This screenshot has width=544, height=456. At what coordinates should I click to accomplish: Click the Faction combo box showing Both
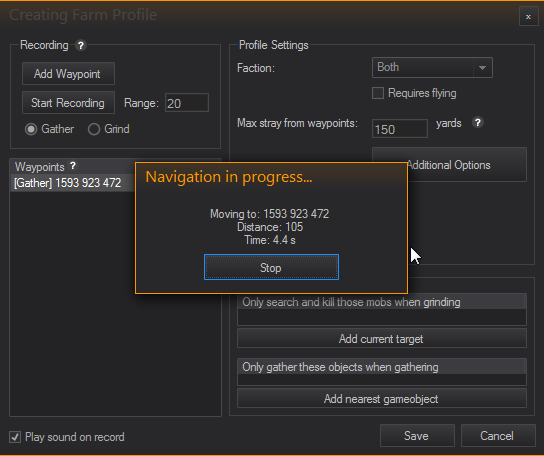(432, 67)
